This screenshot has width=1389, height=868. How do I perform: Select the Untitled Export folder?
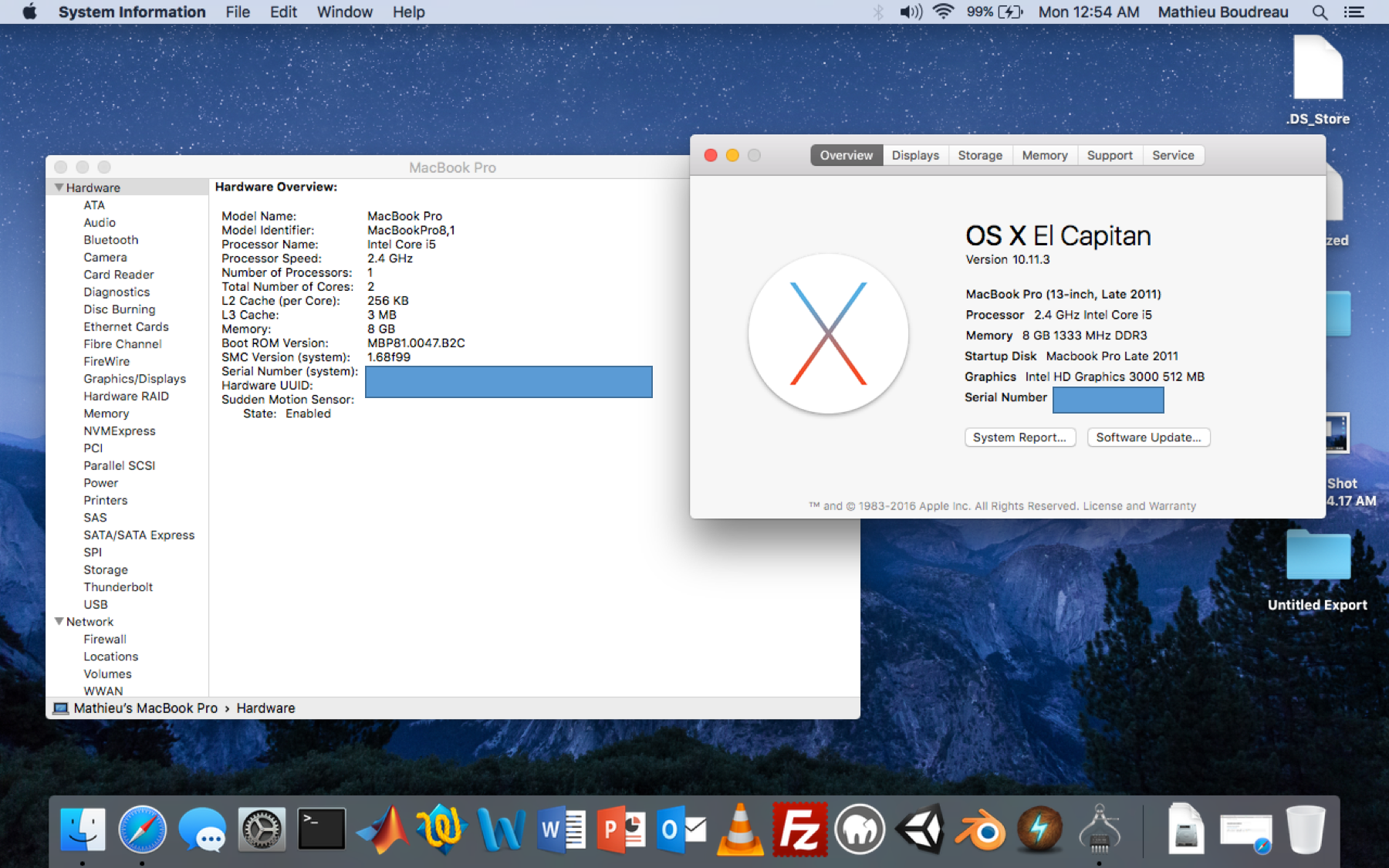1318,571
